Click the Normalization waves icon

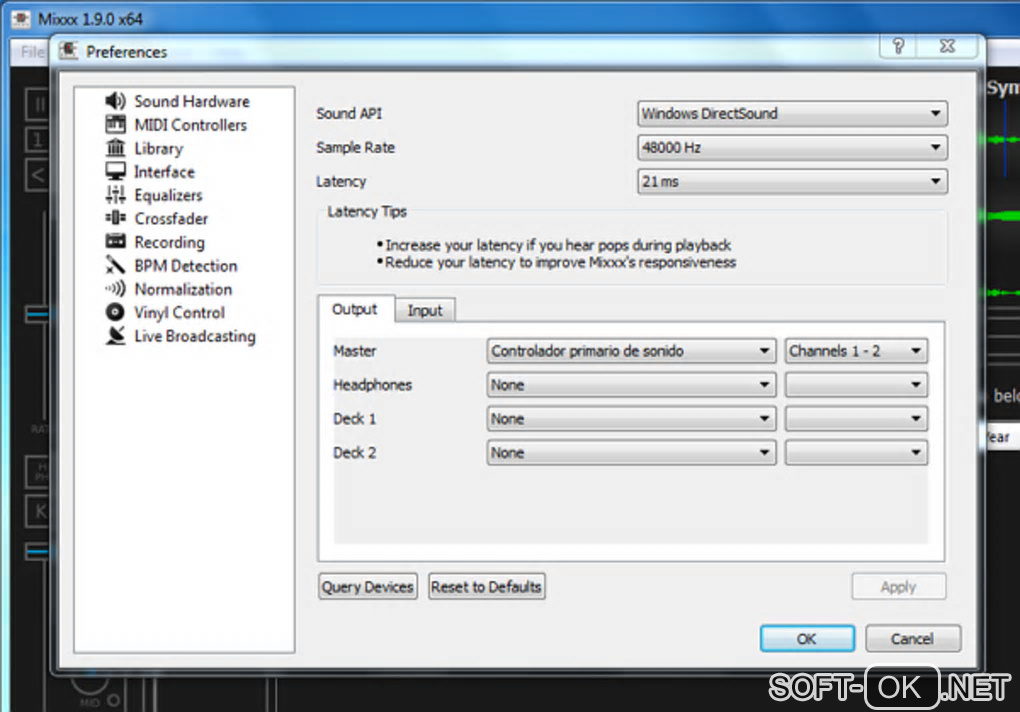click(x=115, y=288)
